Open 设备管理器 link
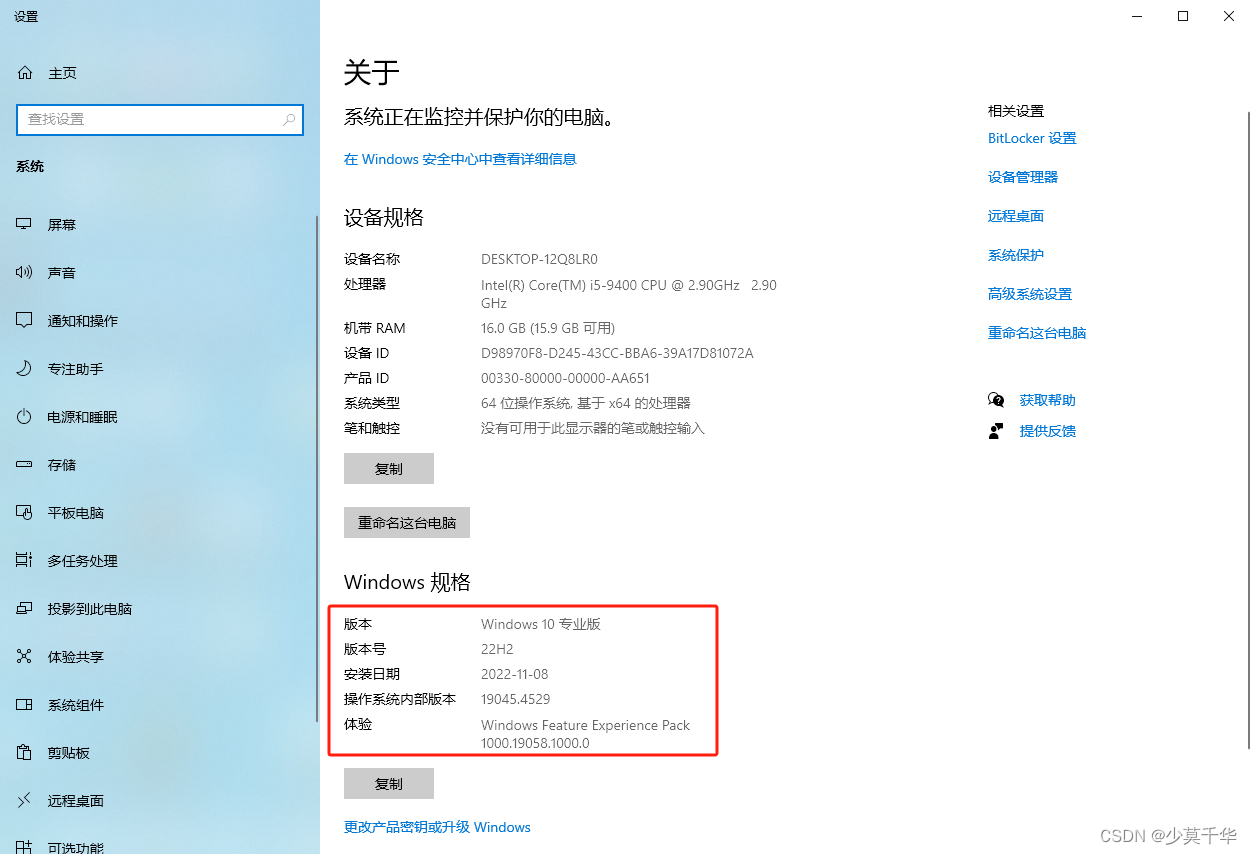Image resolution: width=1252 pixels, height=854 pixels. pyautogui.click(x=1023, y=177)
